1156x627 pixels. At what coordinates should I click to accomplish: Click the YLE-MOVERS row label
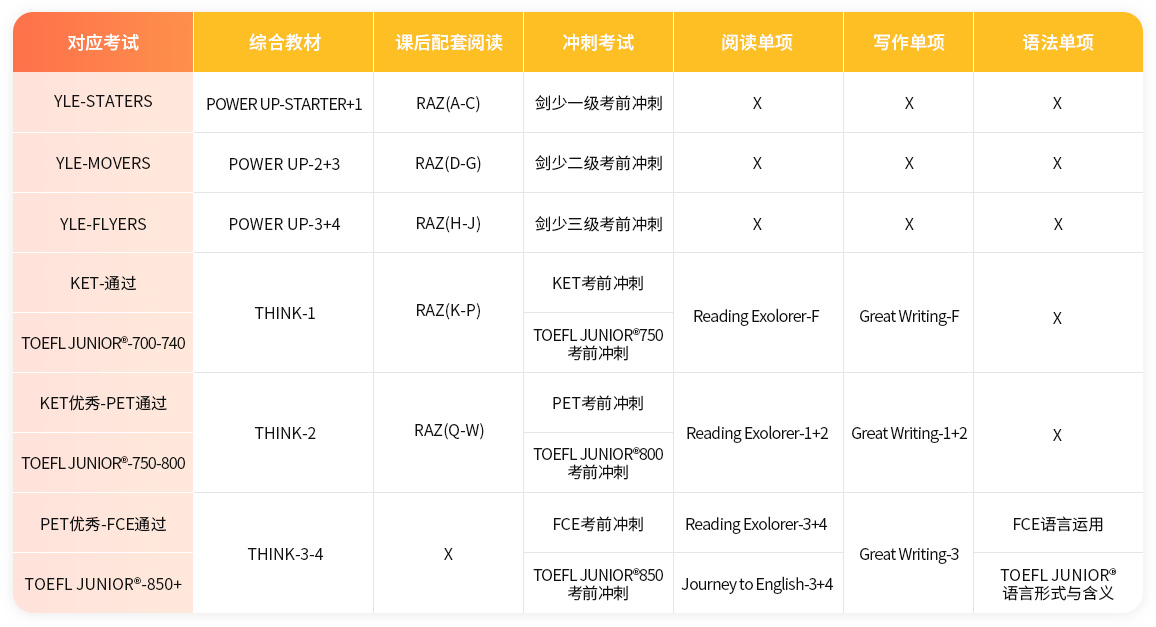click(103, 163)
